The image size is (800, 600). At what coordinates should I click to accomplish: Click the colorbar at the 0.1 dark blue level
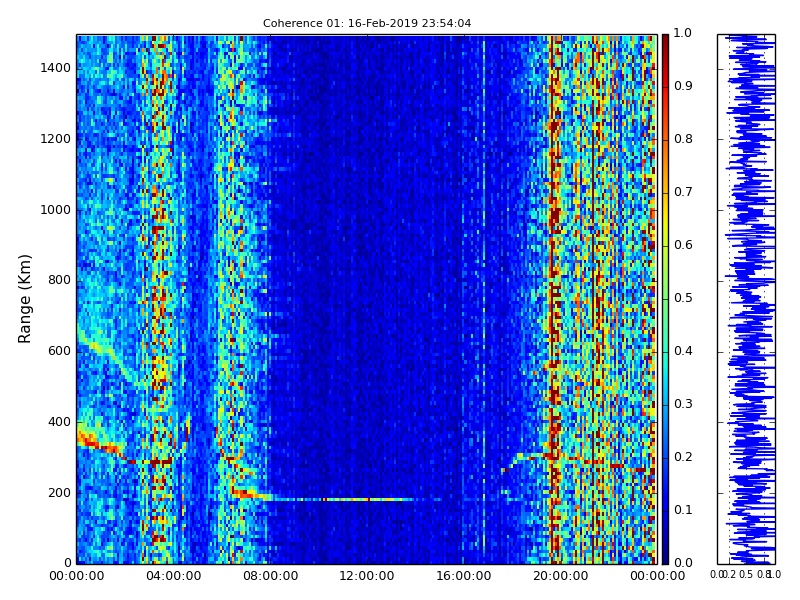coord(665,511)
